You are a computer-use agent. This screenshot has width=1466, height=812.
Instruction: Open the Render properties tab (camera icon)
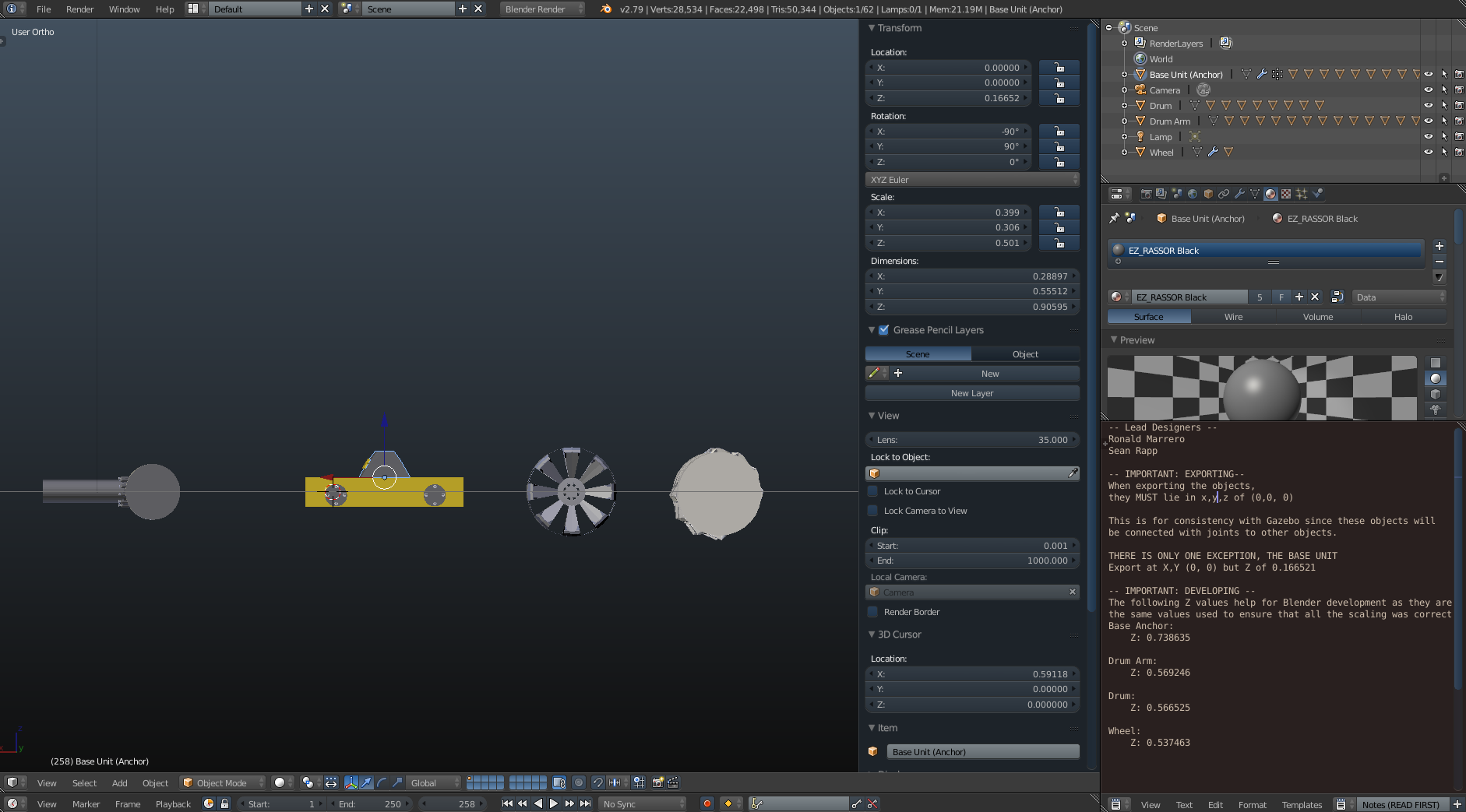pos(1146,194)
